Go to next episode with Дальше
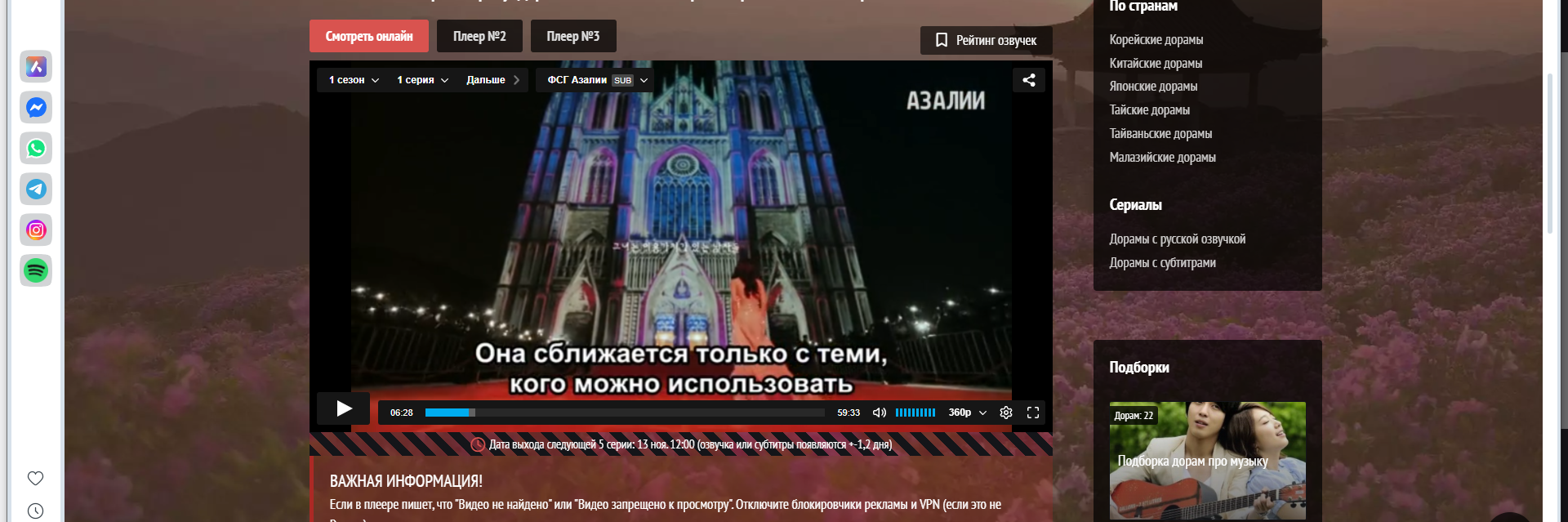Screen dimensions: 1568x522 [x=492, y=80]
